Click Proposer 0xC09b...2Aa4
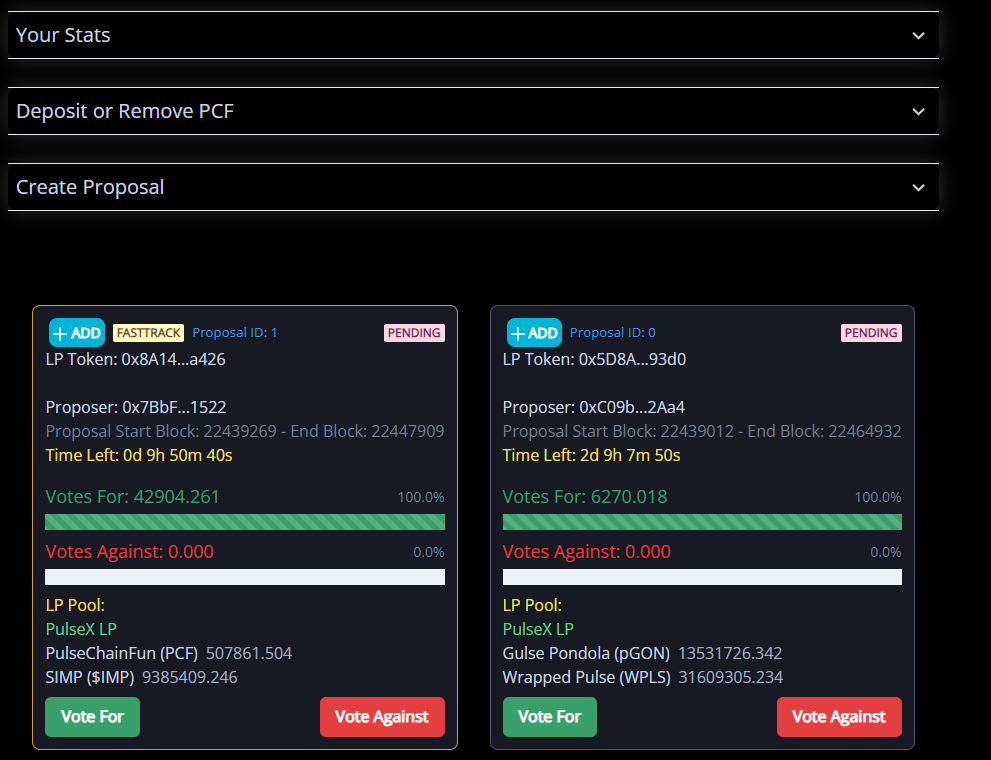 tap(593, 407)
